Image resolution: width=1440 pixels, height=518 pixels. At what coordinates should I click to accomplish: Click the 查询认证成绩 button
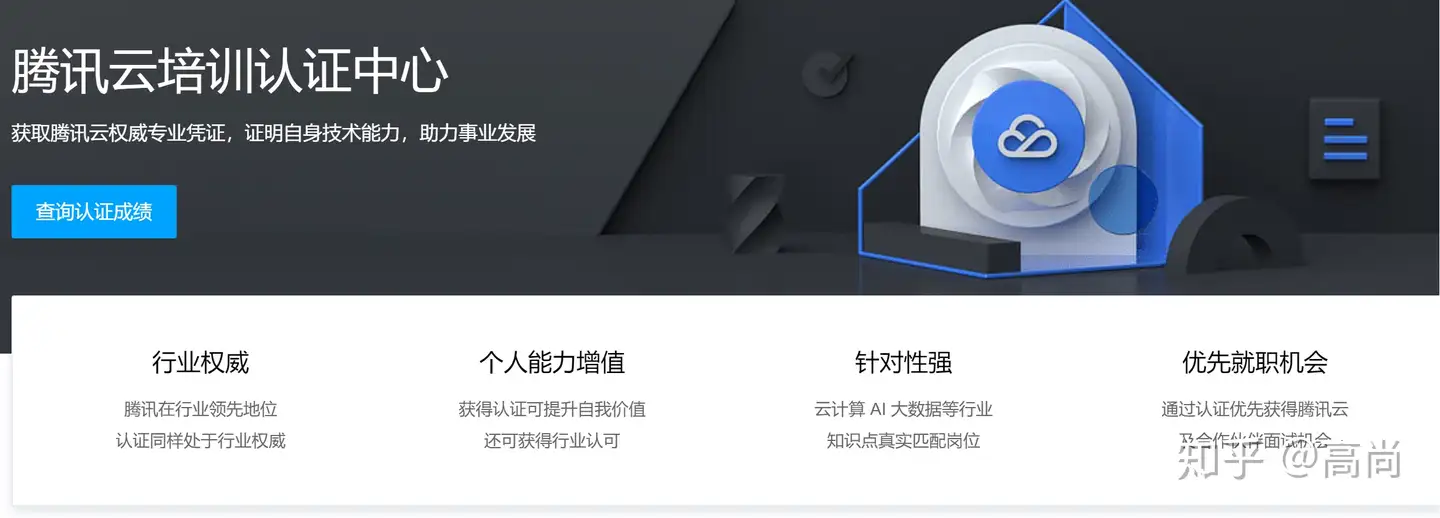(94, 212)
